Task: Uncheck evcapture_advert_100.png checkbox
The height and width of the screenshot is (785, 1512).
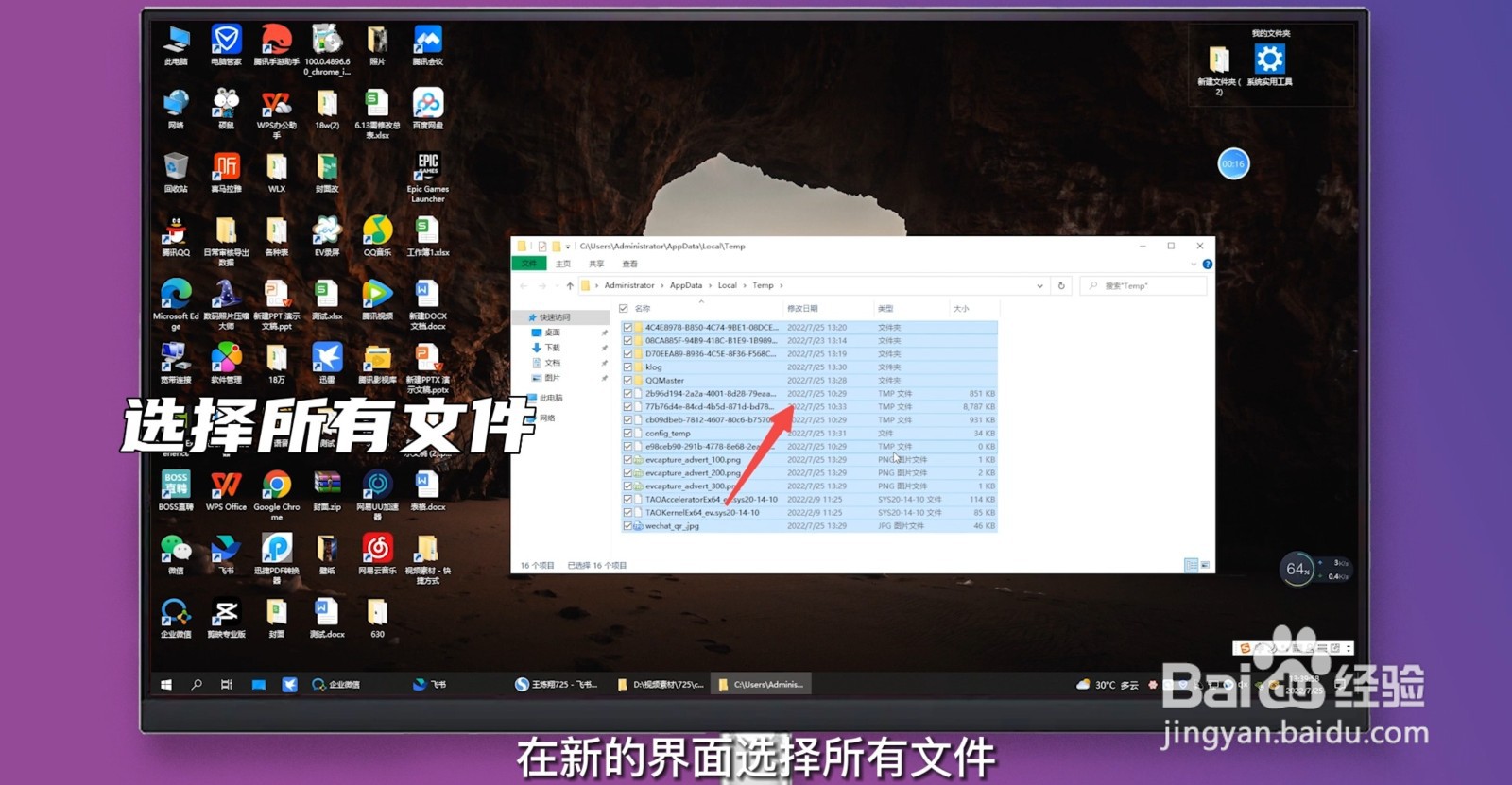Action: (x=627, y=459)
